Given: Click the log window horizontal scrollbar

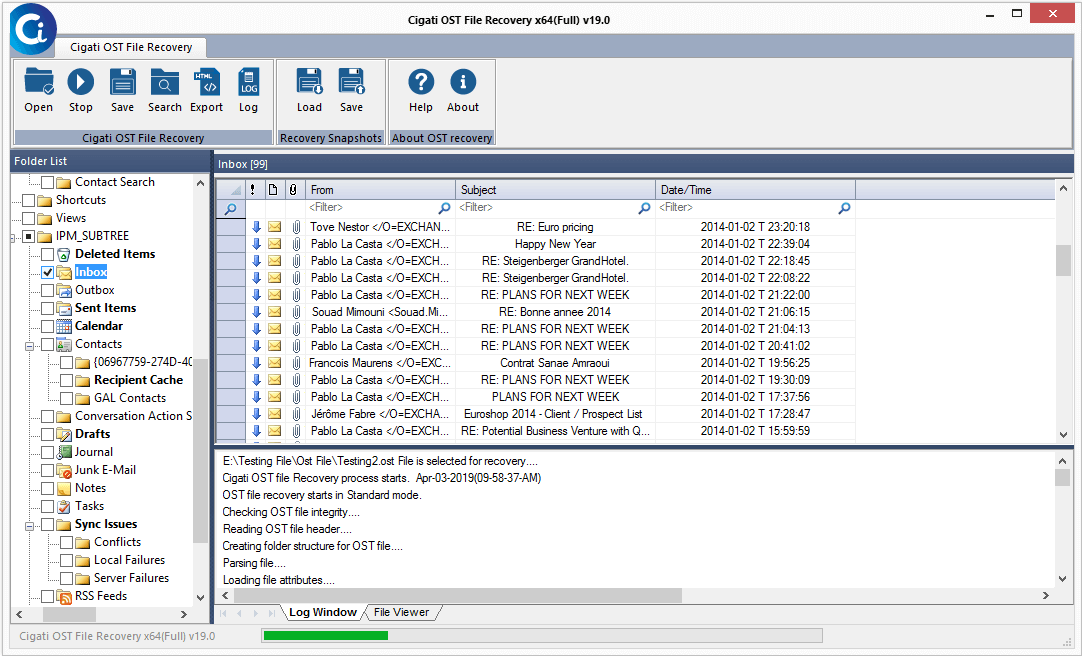Looking at the screenshot, I should pos(458,595).
